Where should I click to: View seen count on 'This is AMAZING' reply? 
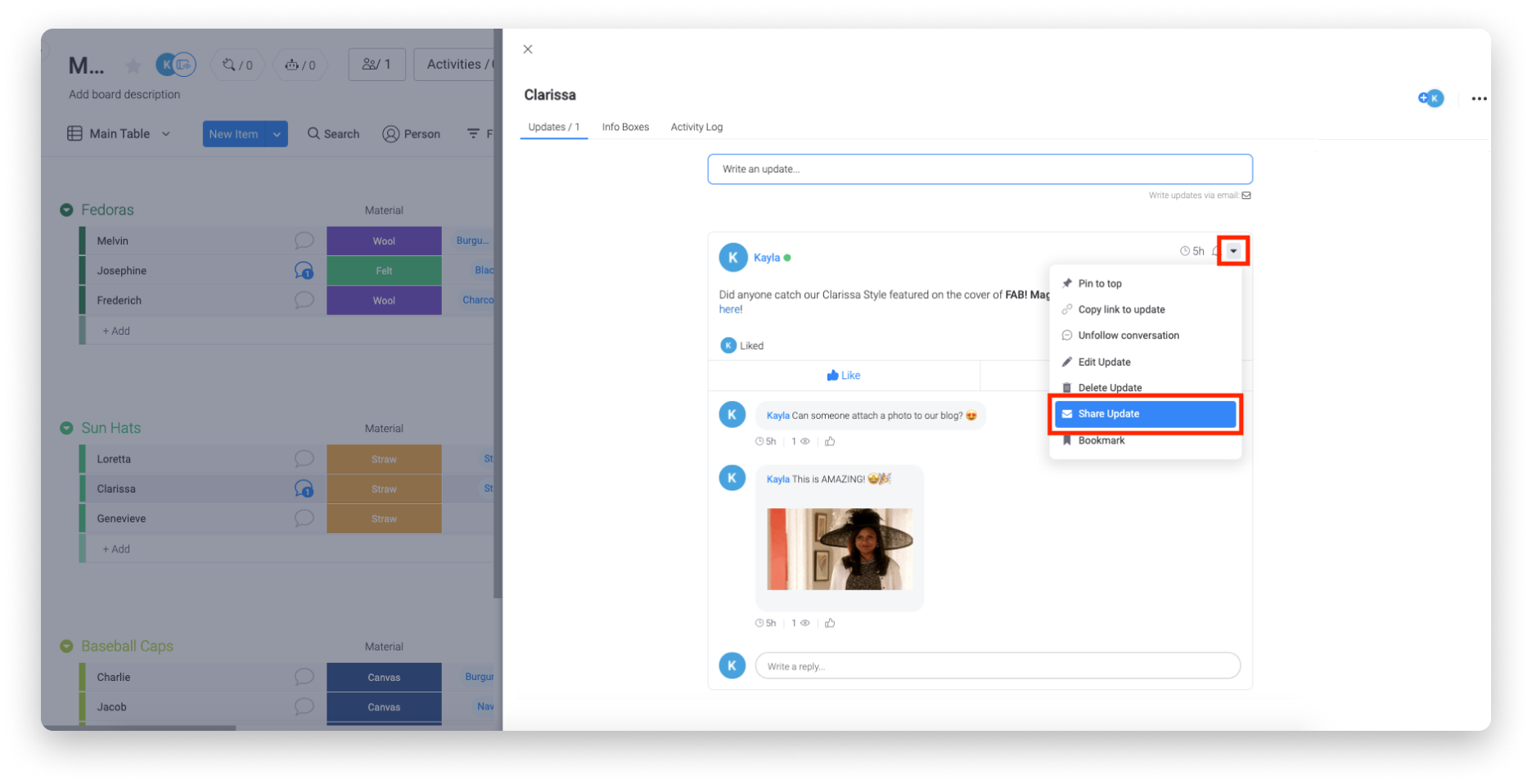tap(800, 624)
